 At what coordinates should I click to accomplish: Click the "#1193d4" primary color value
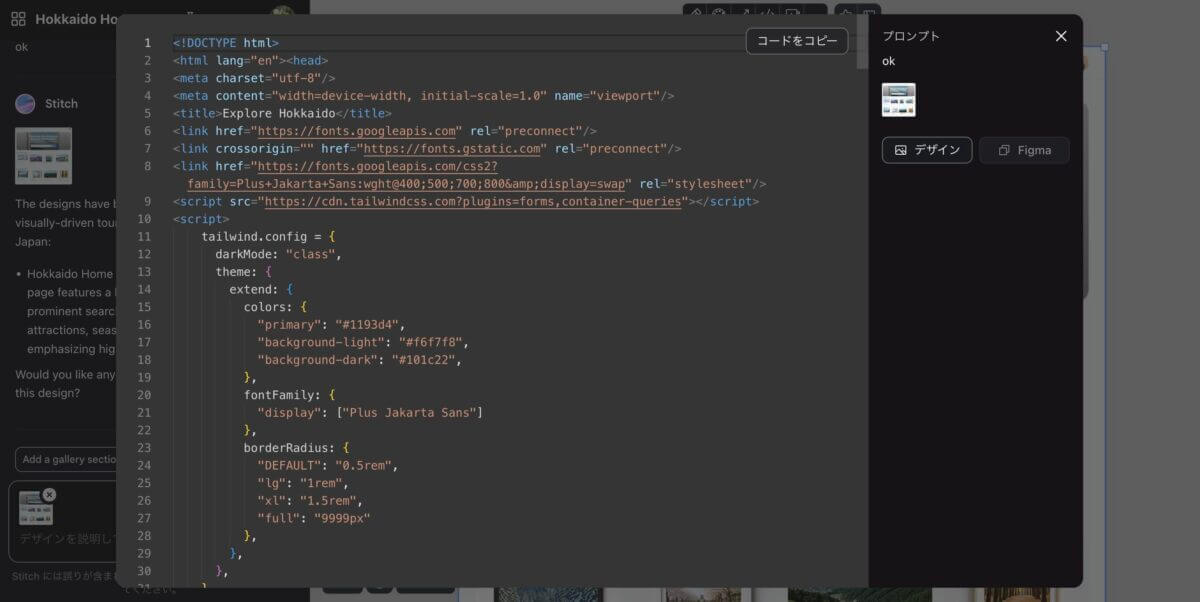coord(368,324)
